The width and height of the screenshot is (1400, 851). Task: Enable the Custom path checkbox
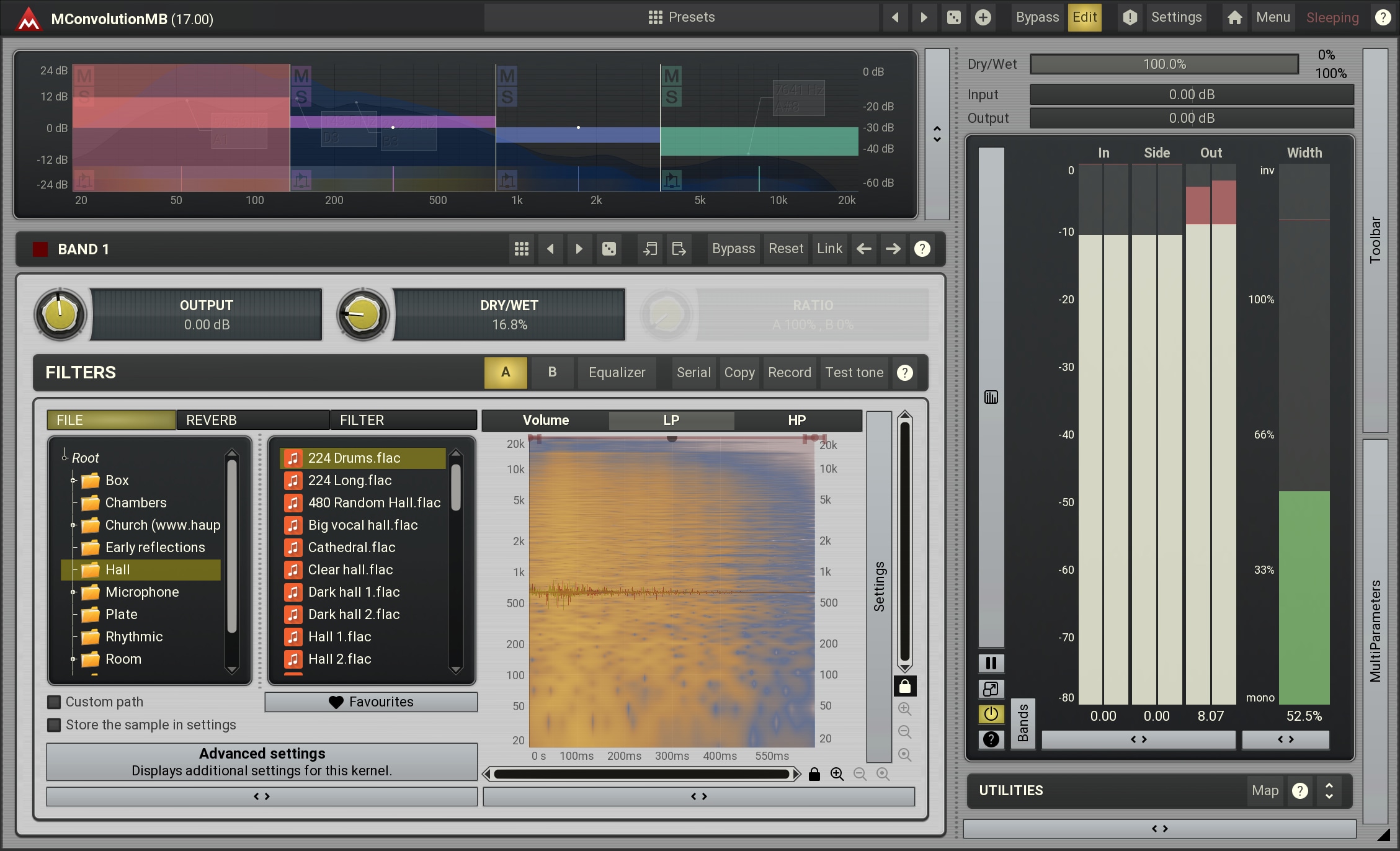click(x=55, y=702)
